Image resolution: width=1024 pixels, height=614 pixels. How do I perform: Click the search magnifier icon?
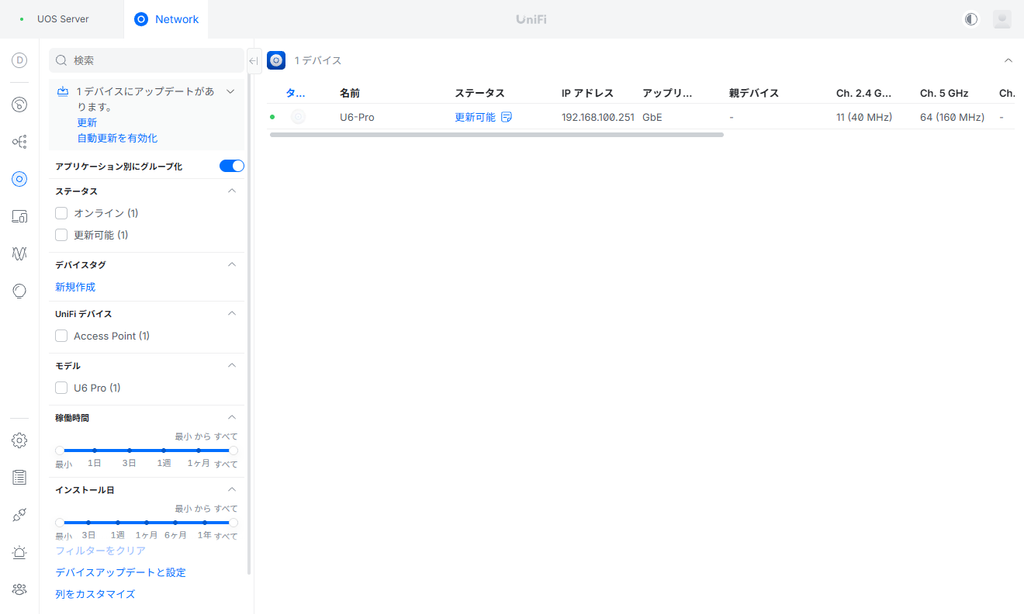61,60
